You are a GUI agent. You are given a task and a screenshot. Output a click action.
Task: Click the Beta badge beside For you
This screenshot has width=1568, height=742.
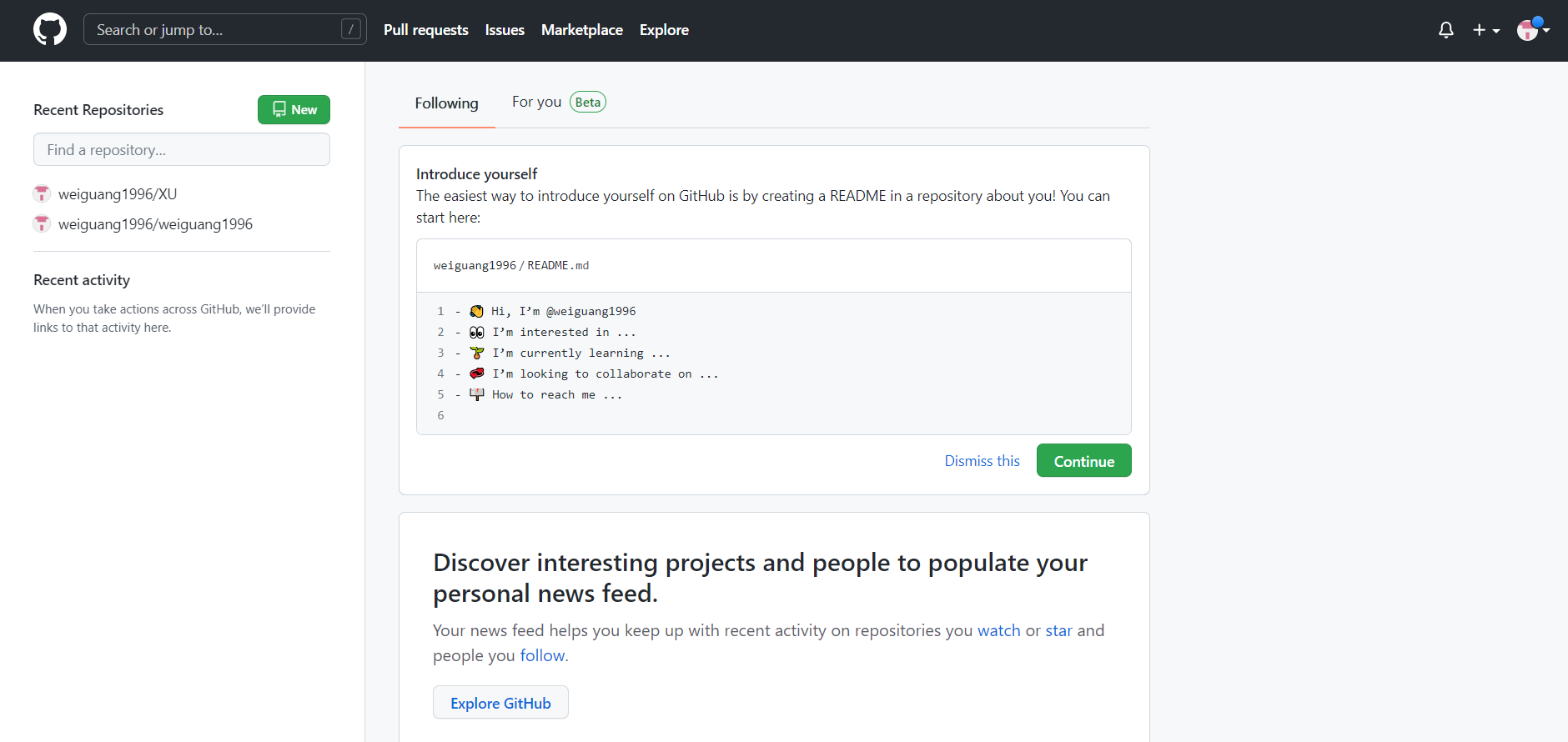coord(588,103)
